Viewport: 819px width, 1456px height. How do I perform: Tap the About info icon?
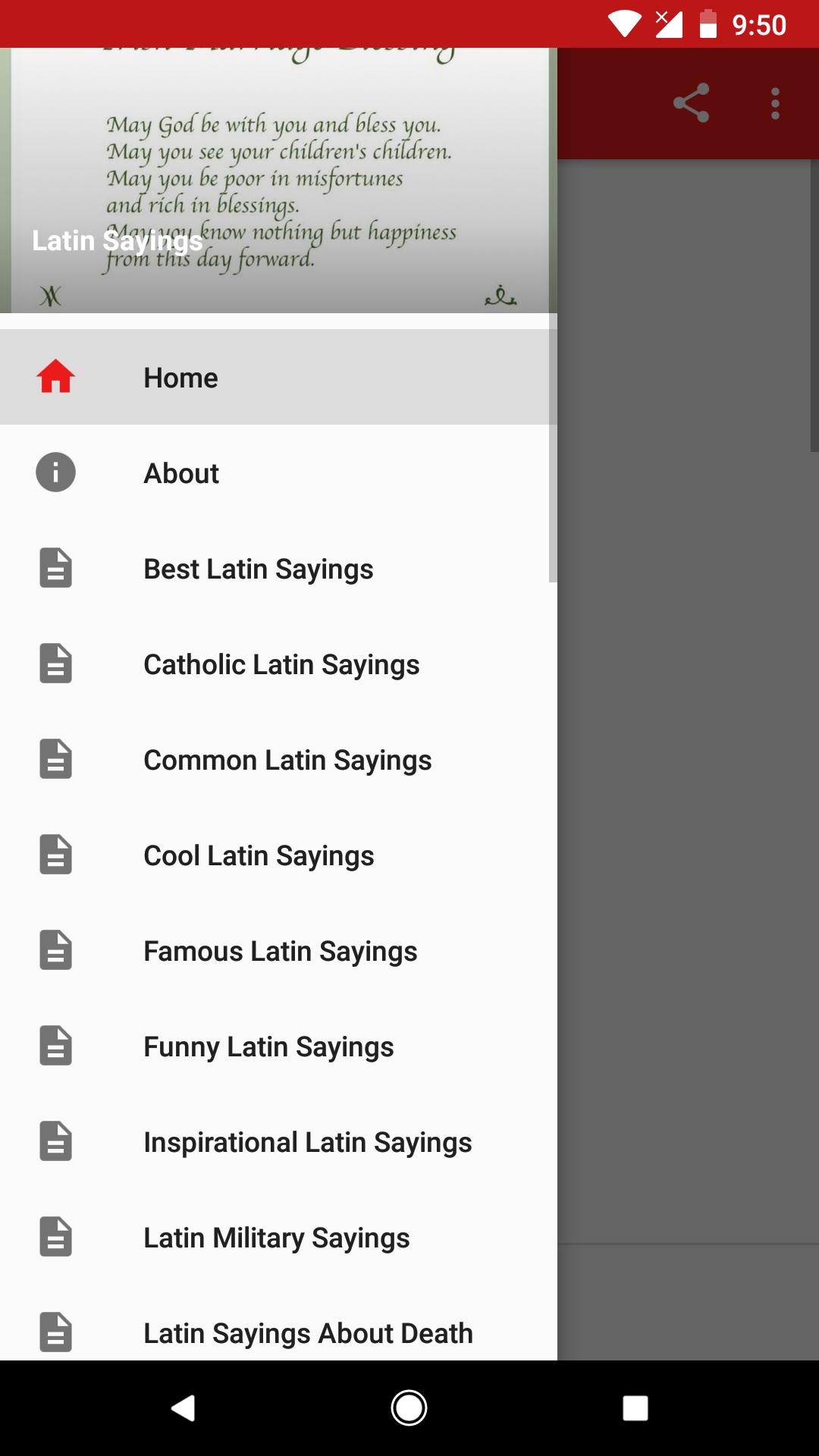coord(55,472)
